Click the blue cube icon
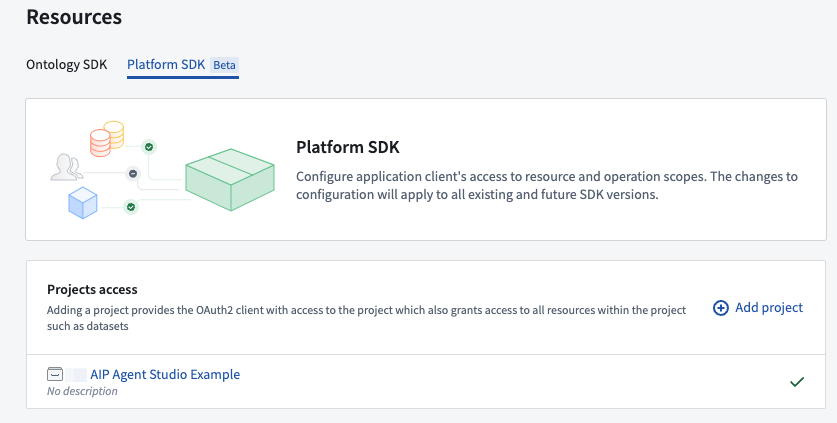 [x=83, y=203]
